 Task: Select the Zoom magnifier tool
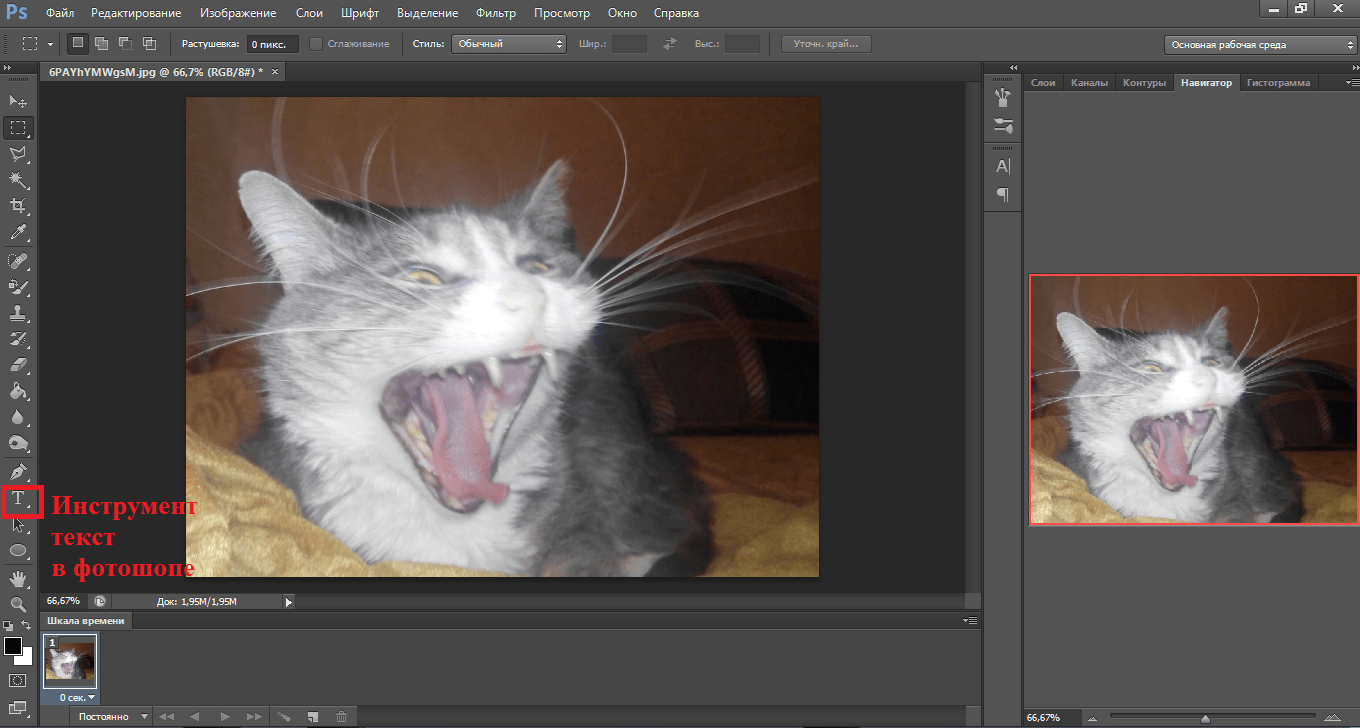click(18, 604)
